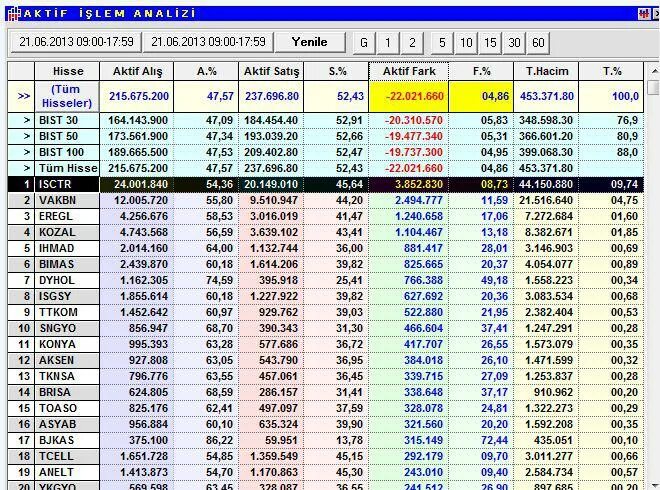Select the KOZAL stock row

(x=326, y=232)
